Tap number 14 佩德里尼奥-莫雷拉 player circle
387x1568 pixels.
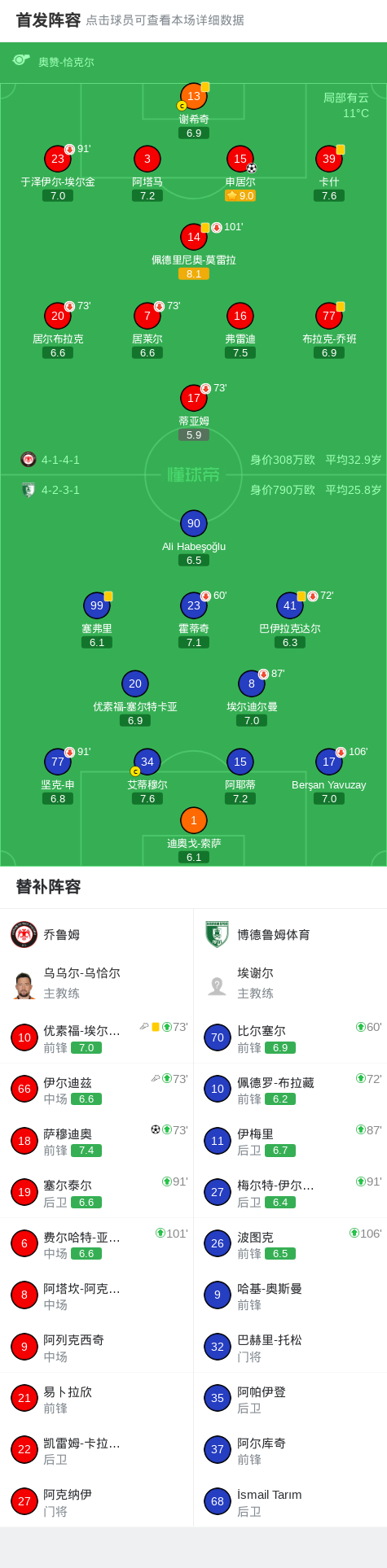(194, 237)
